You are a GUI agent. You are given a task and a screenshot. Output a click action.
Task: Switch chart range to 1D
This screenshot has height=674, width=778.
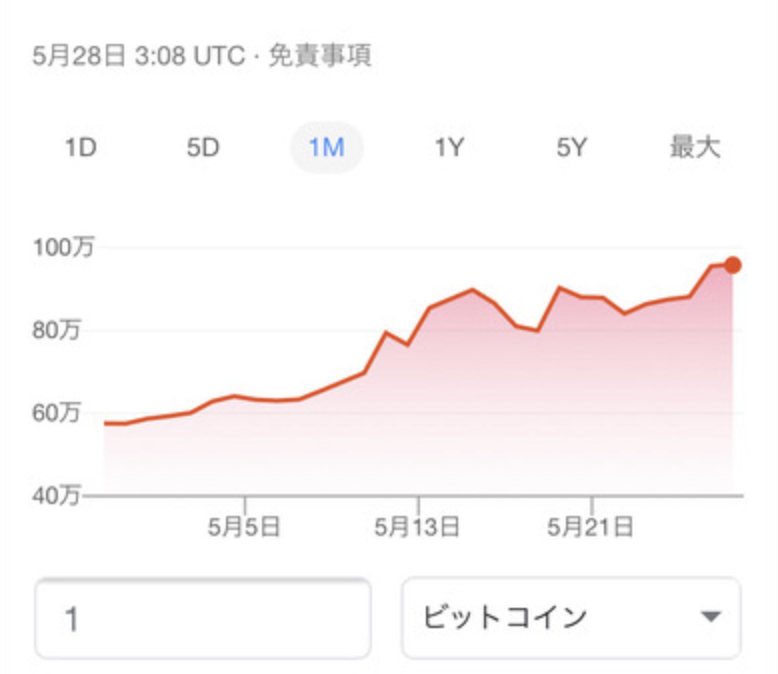coord(81,147)
